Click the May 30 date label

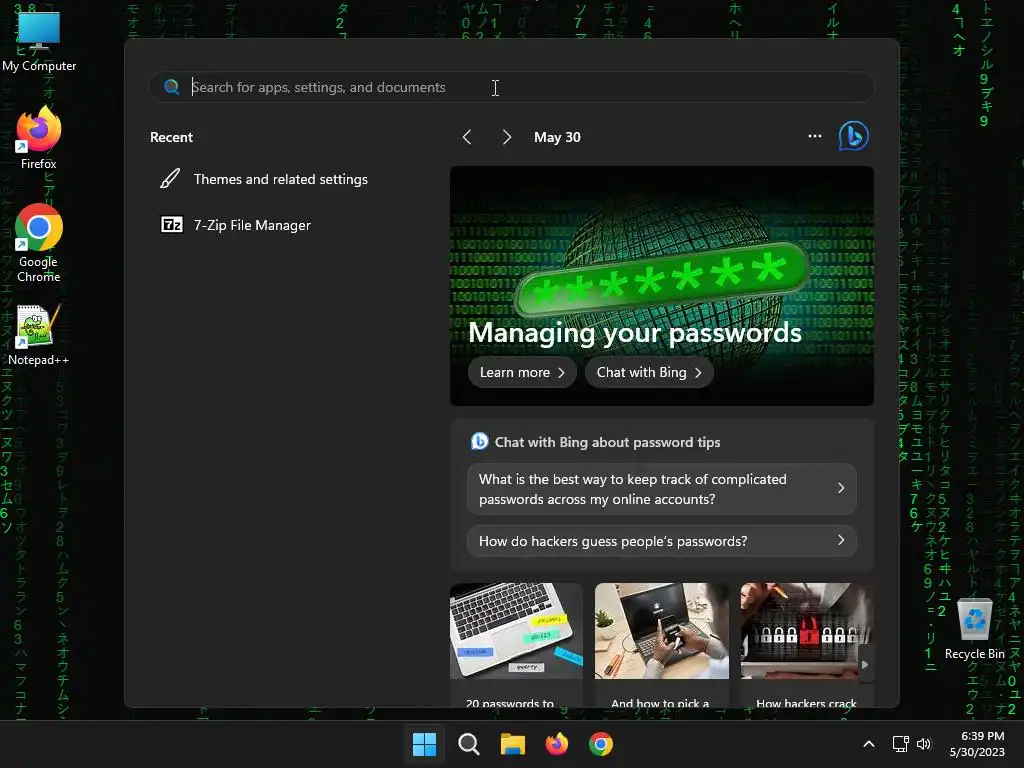pos(557,137)
